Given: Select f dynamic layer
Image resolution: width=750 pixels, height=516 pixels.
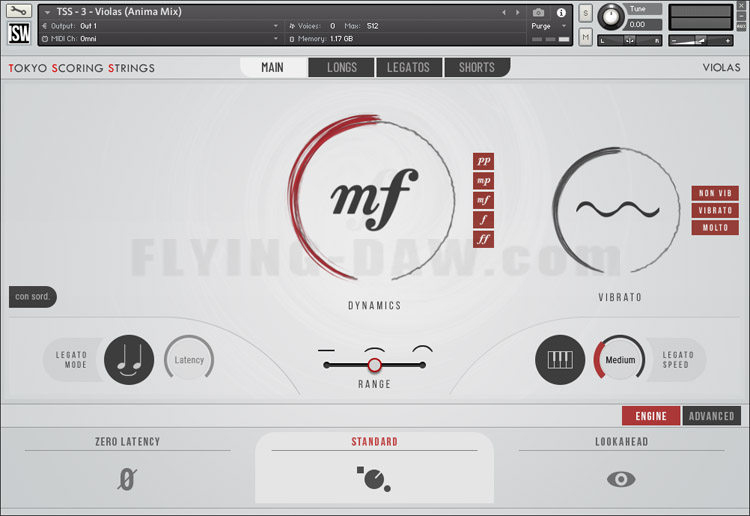Looking at the screenshot, I should (484, 220).
